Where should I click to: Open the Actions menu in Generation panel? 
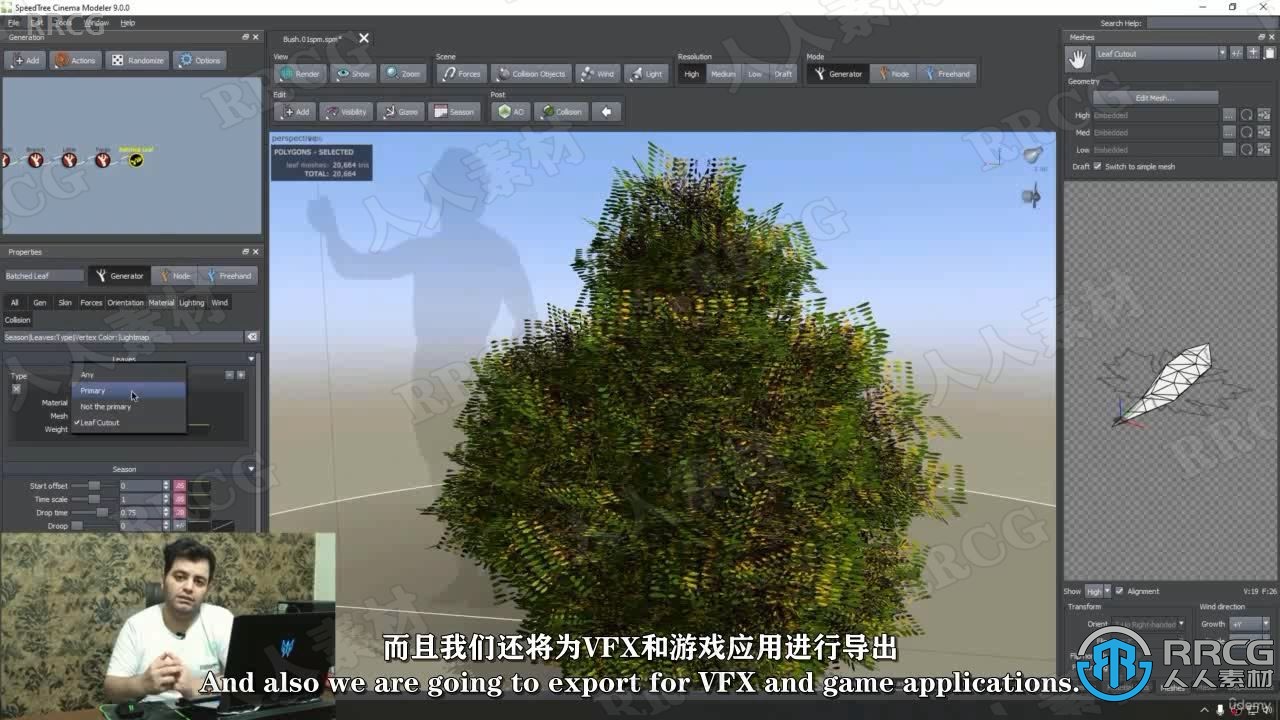point(75,60)
